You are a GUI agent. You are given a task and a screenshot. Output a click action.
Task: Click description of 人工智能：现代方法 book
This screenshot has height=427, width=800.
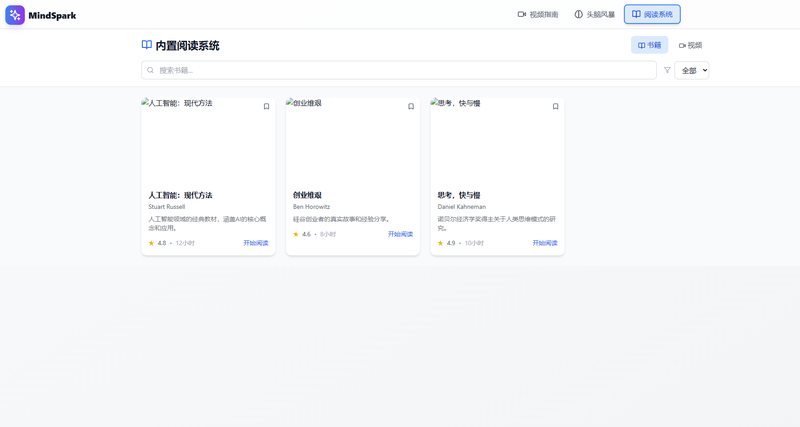[208, 223]
